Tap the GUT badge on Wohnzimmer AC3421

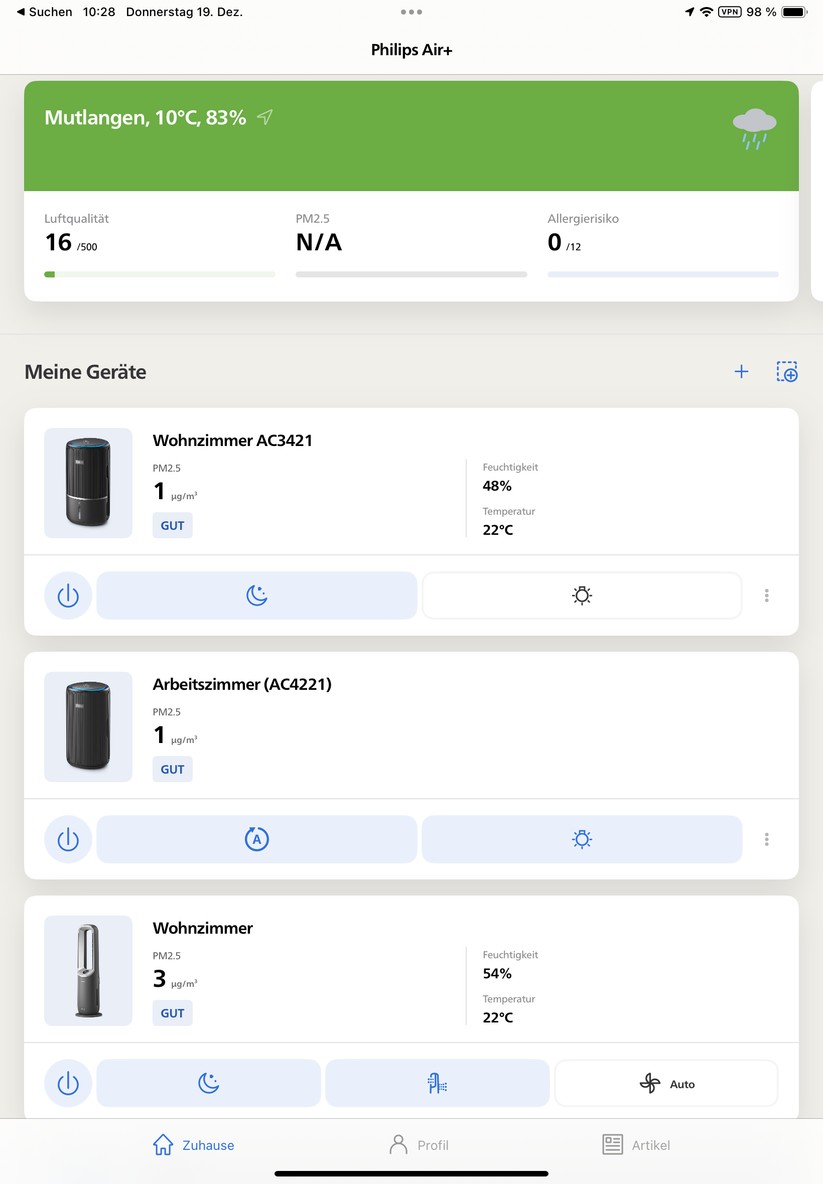172,525
